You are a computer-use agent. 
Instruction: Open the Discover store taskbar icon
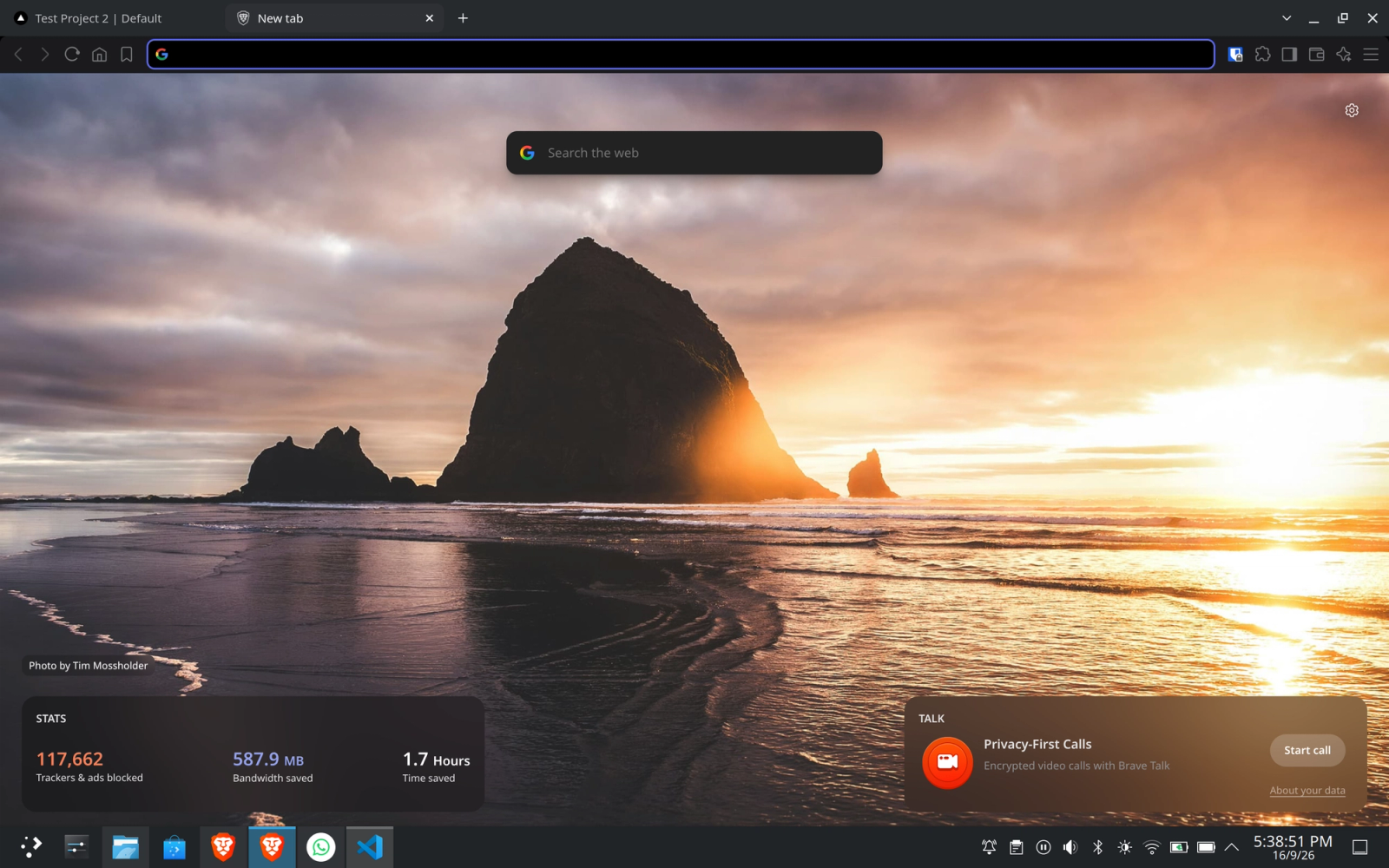coord(174,847)
